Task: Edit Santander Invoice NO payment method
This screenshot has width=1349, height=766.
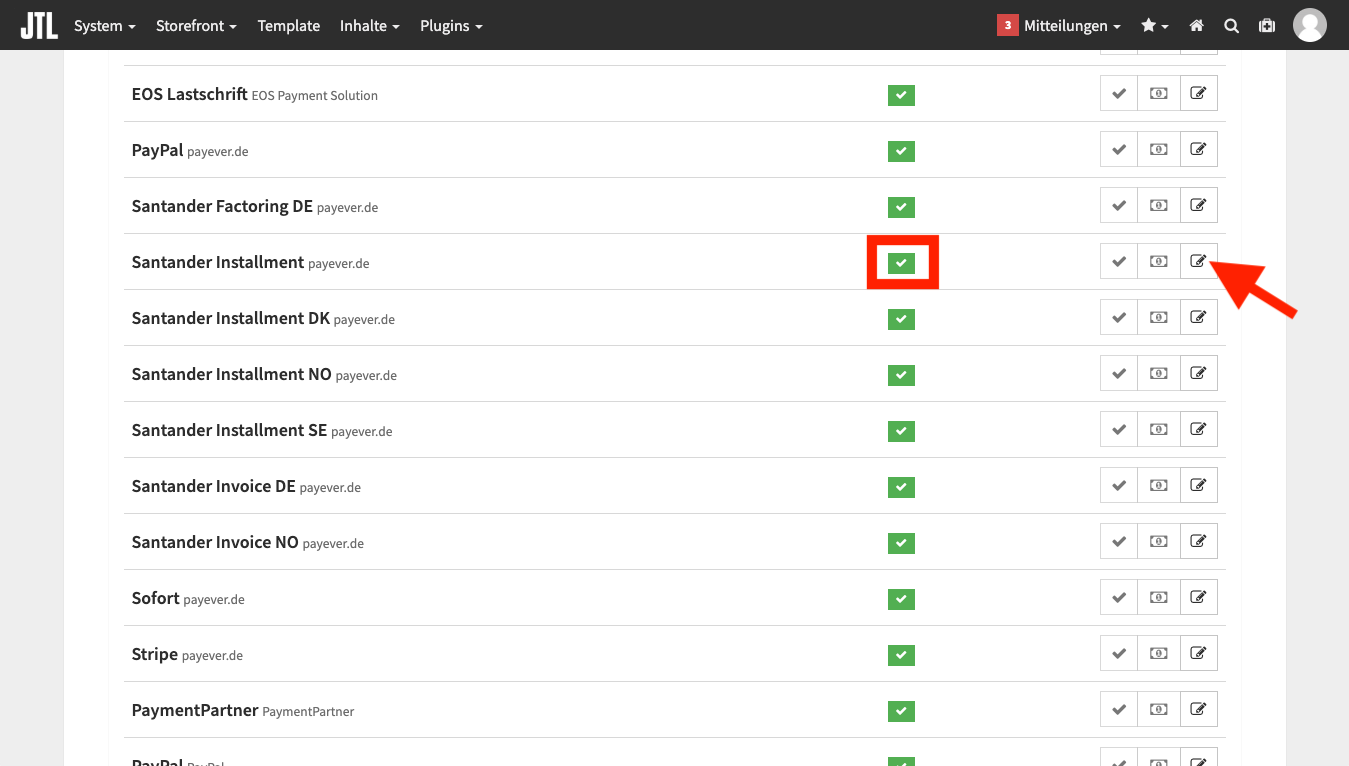Action: click(1198, 541)
